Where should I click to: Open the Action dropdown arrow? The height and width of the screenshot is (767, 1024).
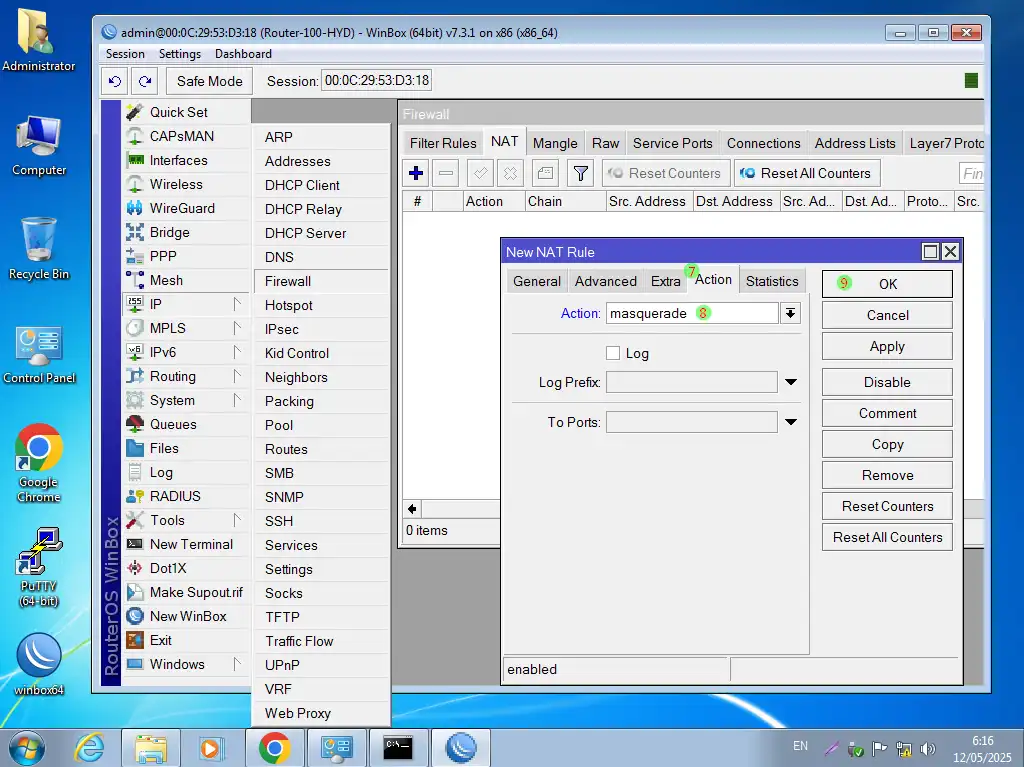click(790, 313)
